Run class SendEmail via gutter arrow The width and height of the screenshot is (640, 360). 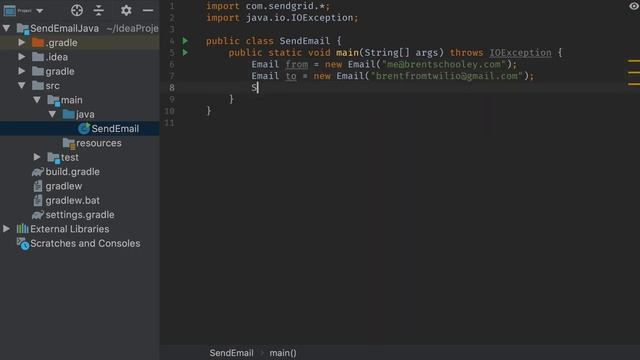185,40
